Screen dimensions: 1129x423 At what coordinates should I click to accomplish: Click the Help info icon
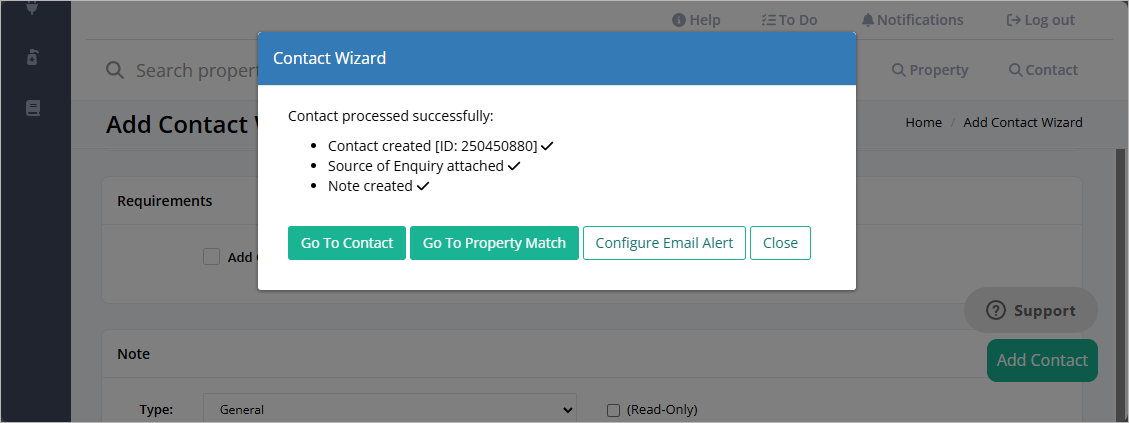click(678, 20)
